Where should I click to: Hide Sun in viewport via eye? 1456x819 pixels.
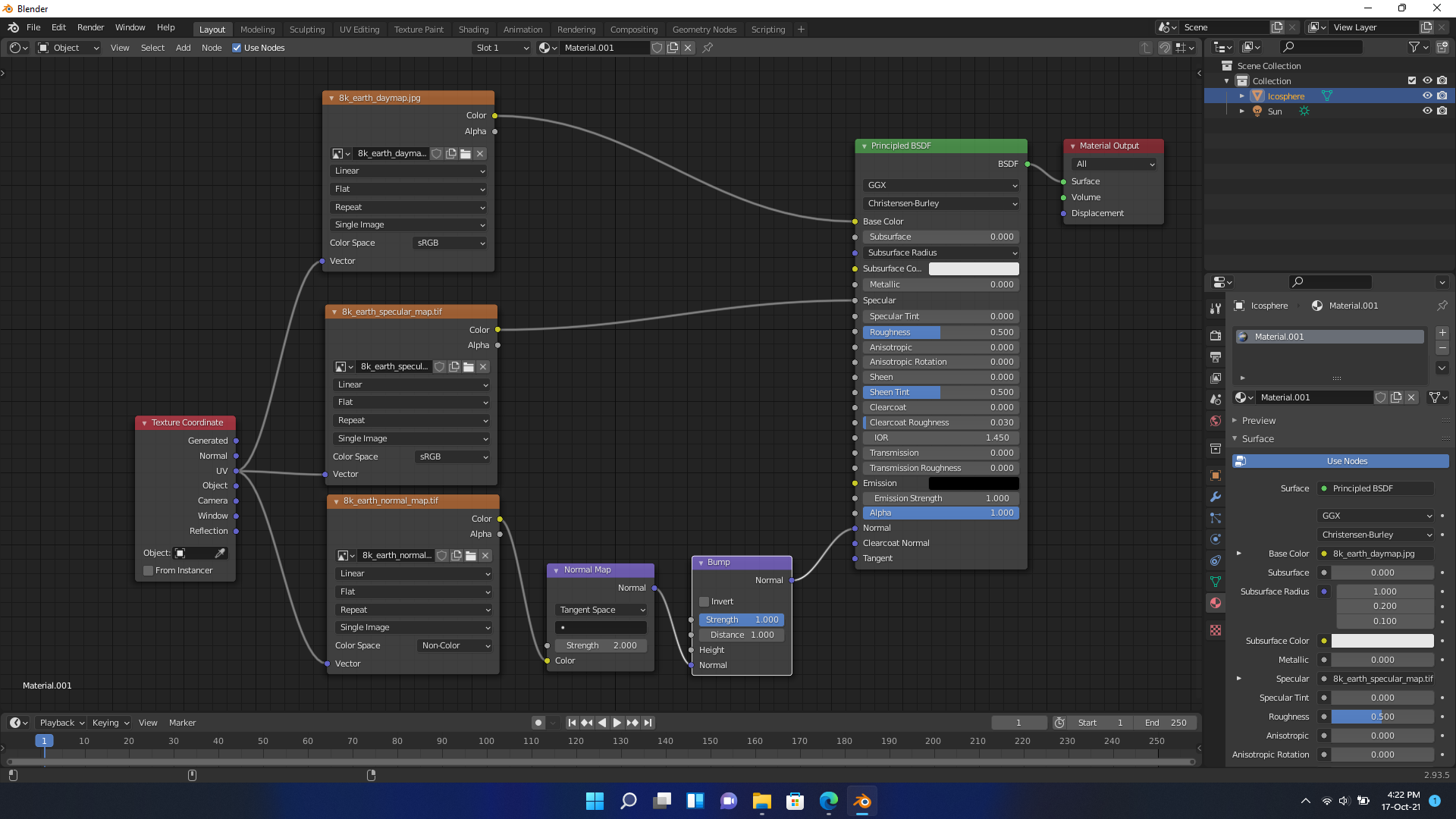point(1427,111)
